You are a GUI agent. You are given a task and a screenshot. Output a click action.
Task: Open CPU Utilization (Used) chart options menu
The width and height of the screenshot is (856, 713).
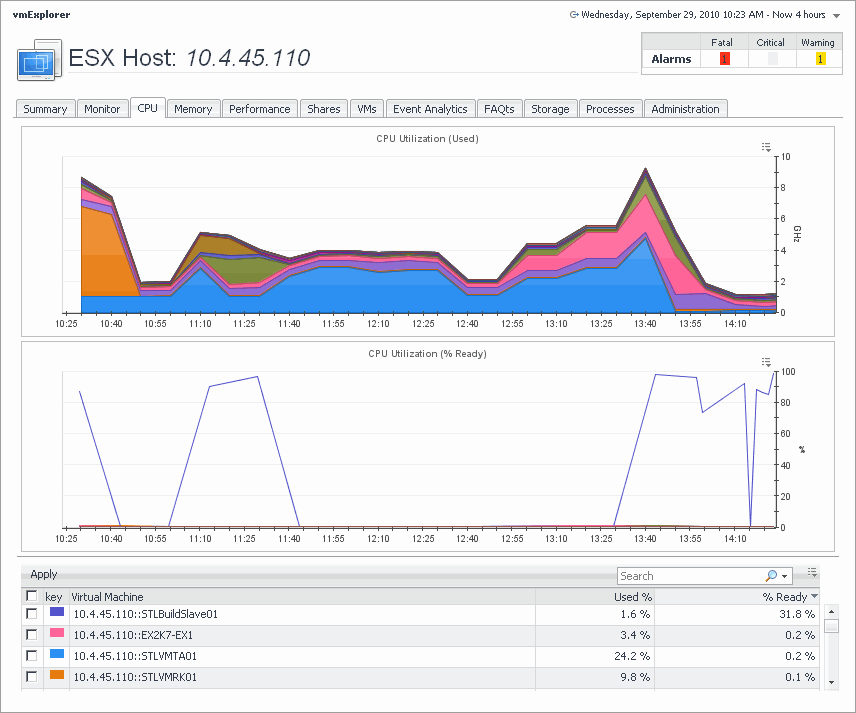[x=766, y=147]
